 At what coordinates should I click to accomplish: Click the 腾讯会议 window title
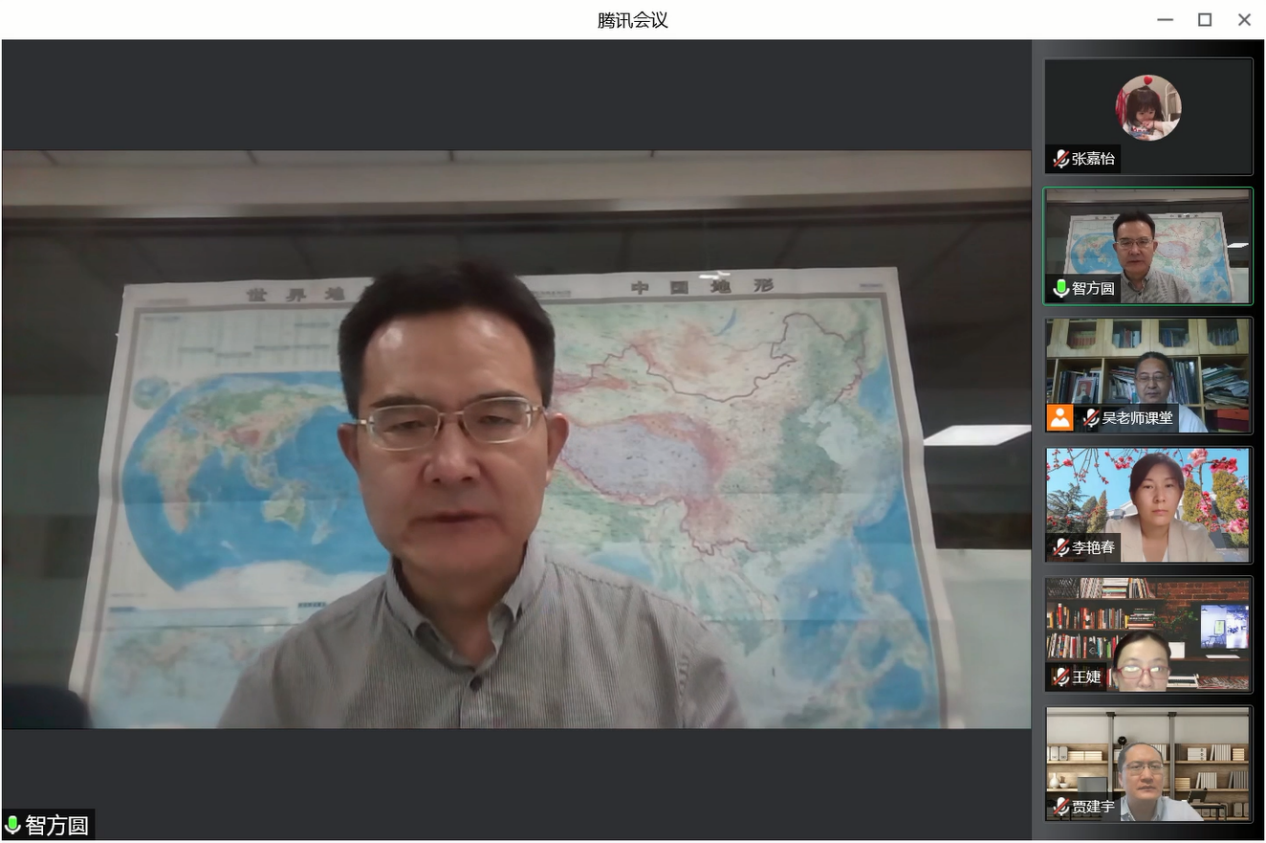tap(632, 20)
